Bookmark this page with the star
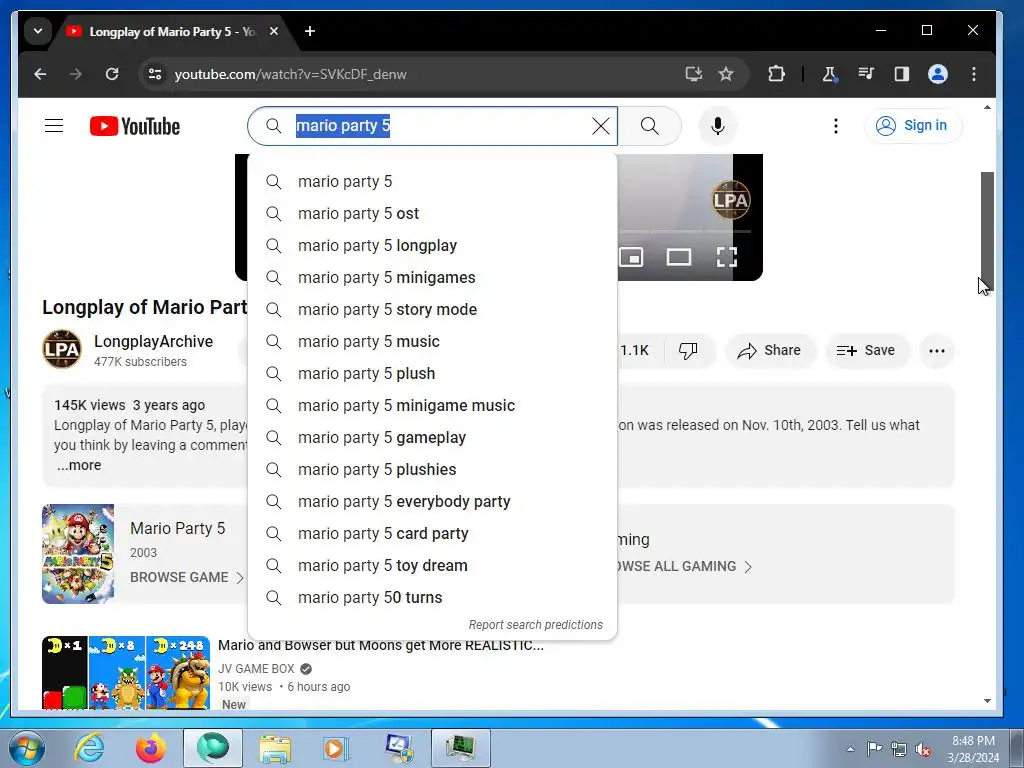1024x768 pixels. coord(726,74)
